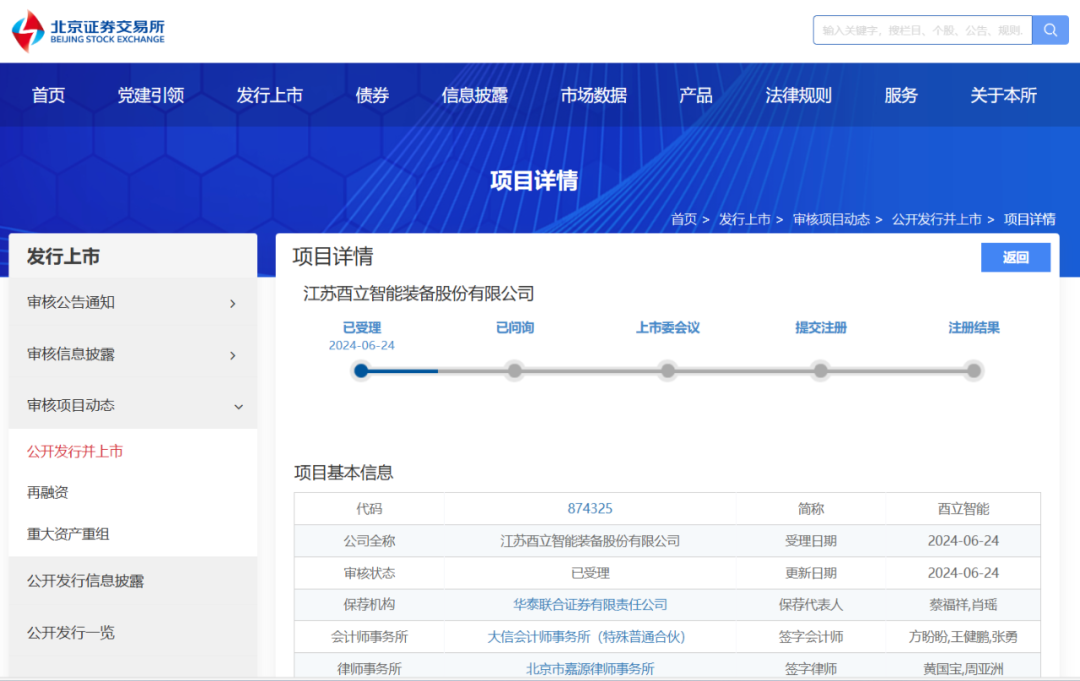Open 公开发行一览 sidebar item
This screenshot has width=1080, height=681.
70,632
